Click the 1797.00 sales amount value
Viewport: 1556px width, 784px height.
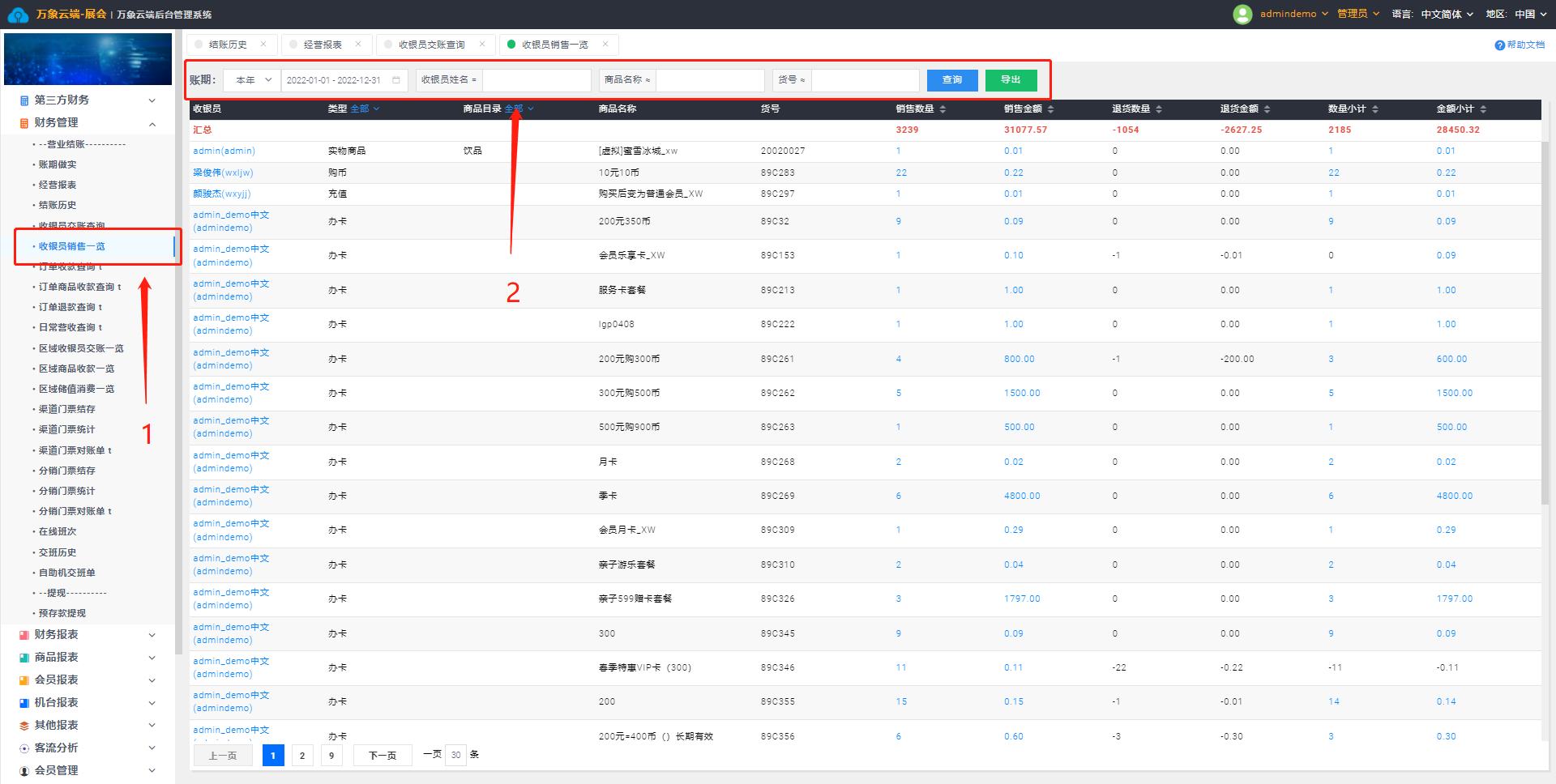pos(1022,599)
